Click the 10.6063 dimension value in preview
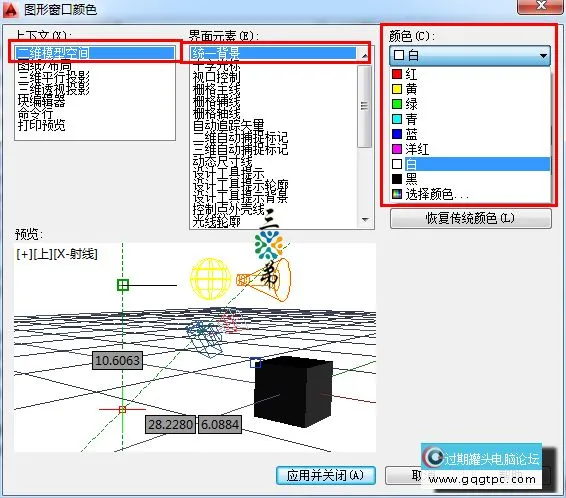 point(117,360)
